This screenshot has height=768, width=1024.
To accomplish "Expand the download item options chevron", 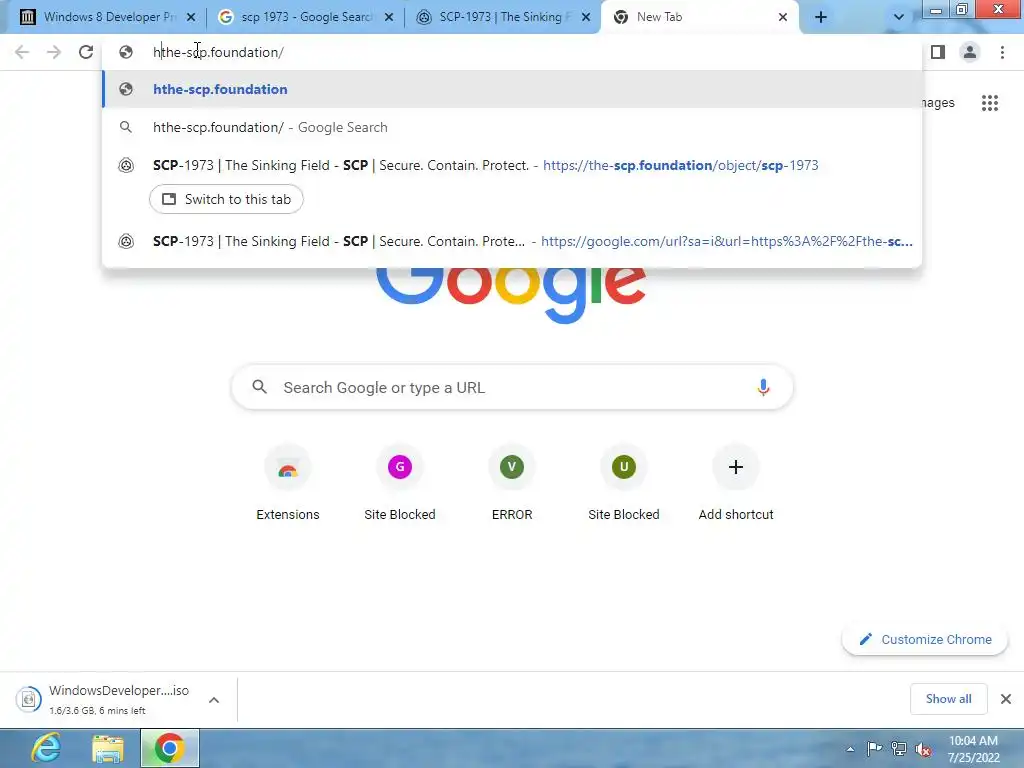I will pos(214,699).
